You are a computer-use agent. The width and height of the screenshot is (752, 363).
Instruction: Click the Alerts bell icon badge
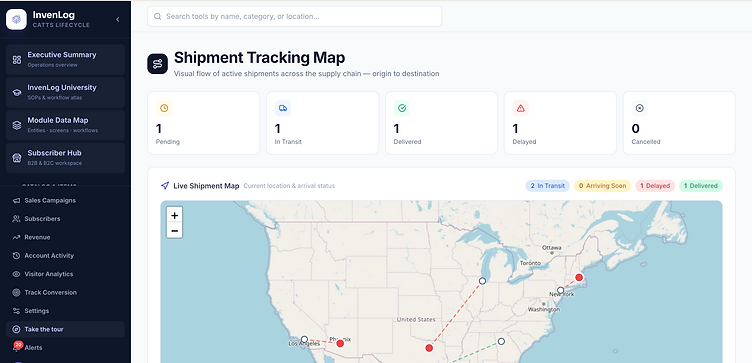18,345
